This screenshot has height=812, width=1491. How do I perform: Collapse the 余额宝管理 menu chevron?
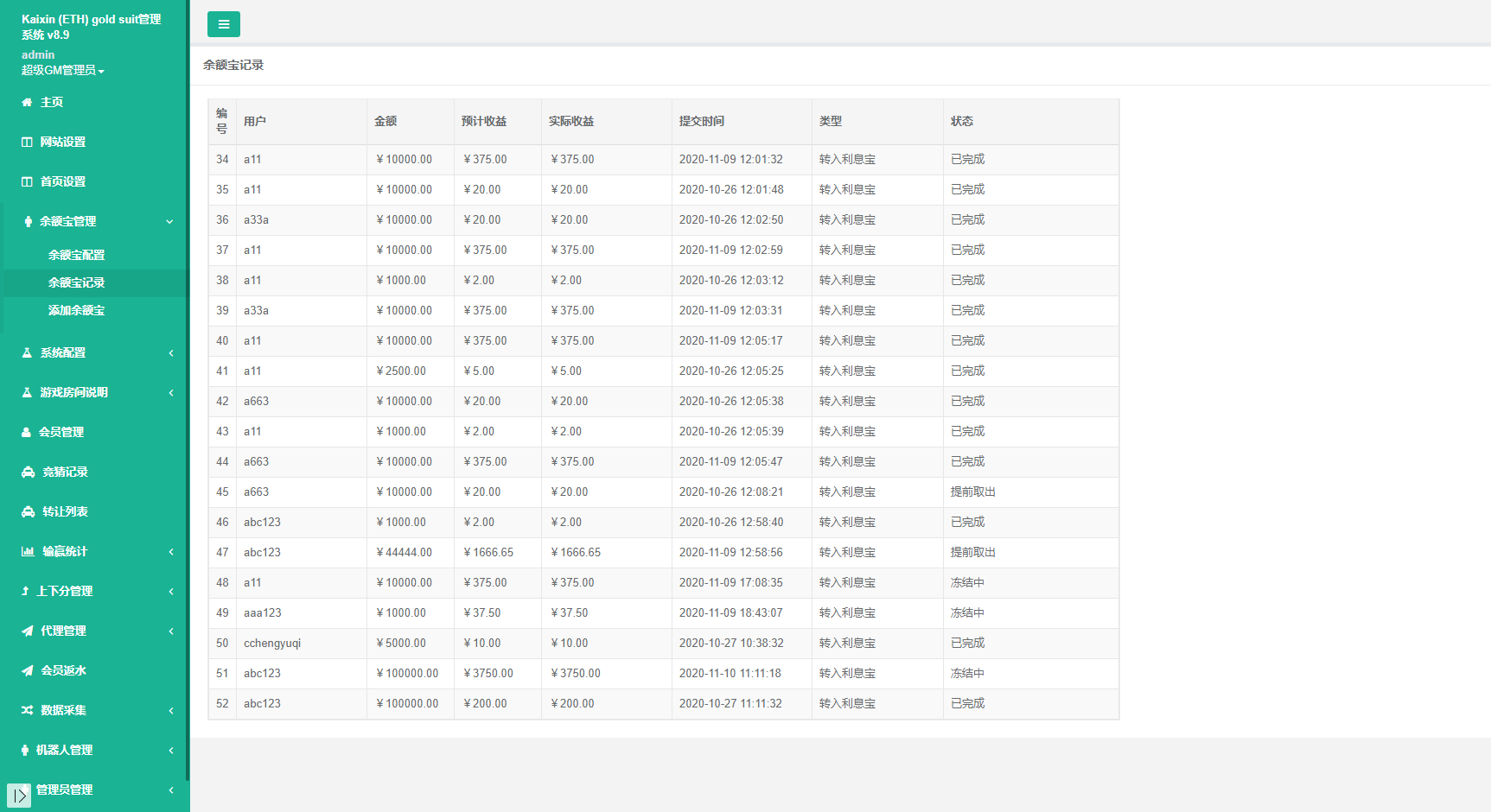click(x=169, y=221)
